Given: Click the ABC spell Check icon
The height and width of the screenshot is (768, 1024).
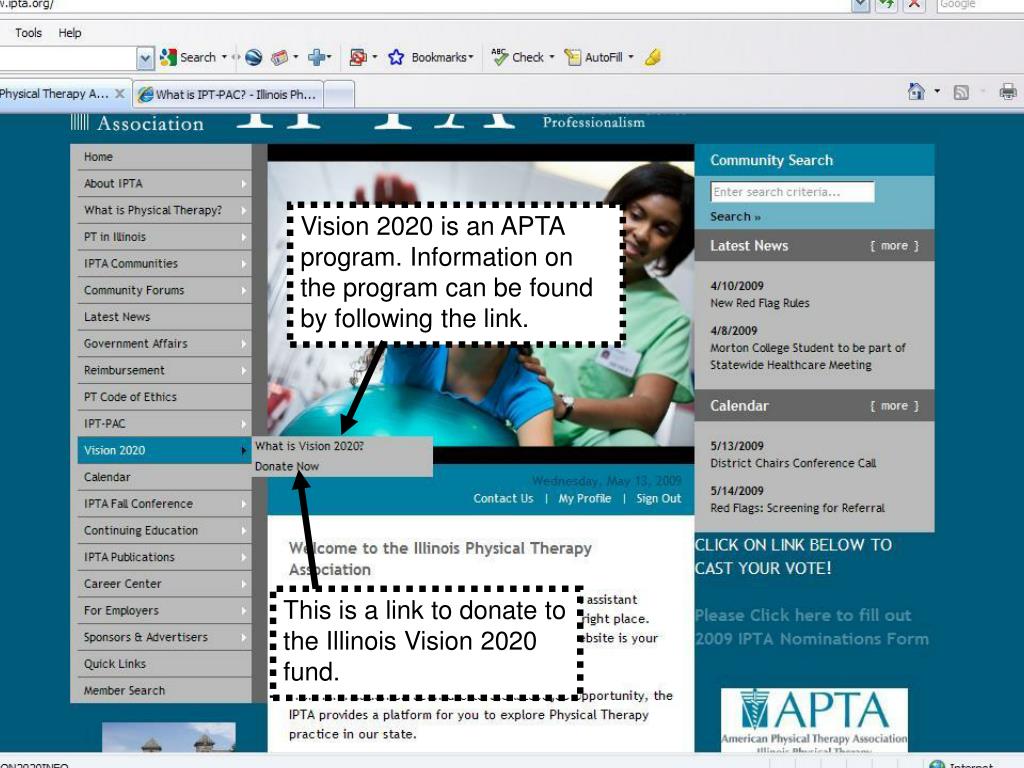Looking at the screenshot, I should pos(500,57).
